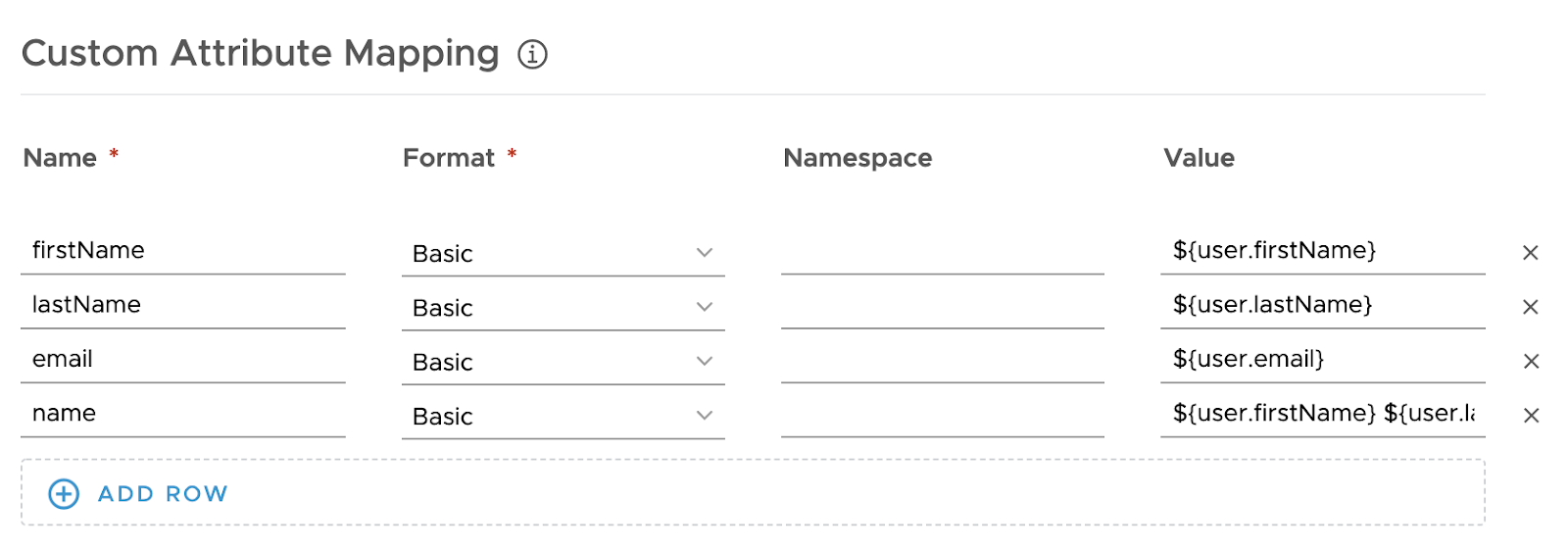Edit the ${user.firstName} value field
This screenshot has width=1568, height=552.
1321,251
